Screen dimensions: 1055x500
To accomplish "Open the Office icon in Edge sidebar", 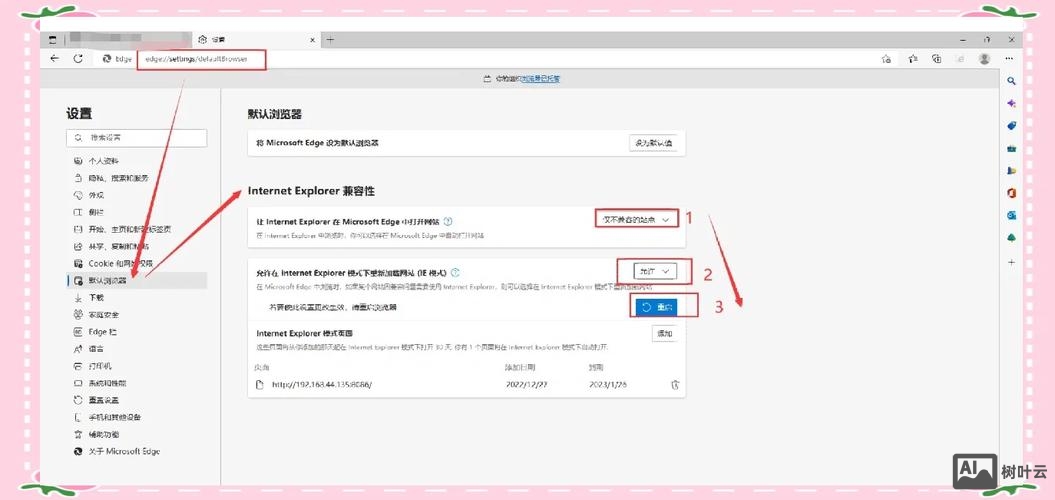I will [x=1011, y=192].
